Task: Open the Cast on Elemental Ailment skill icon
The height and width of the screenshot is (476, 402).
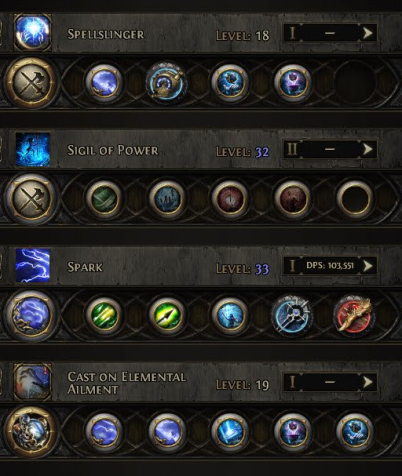Action: coord(33,382)
